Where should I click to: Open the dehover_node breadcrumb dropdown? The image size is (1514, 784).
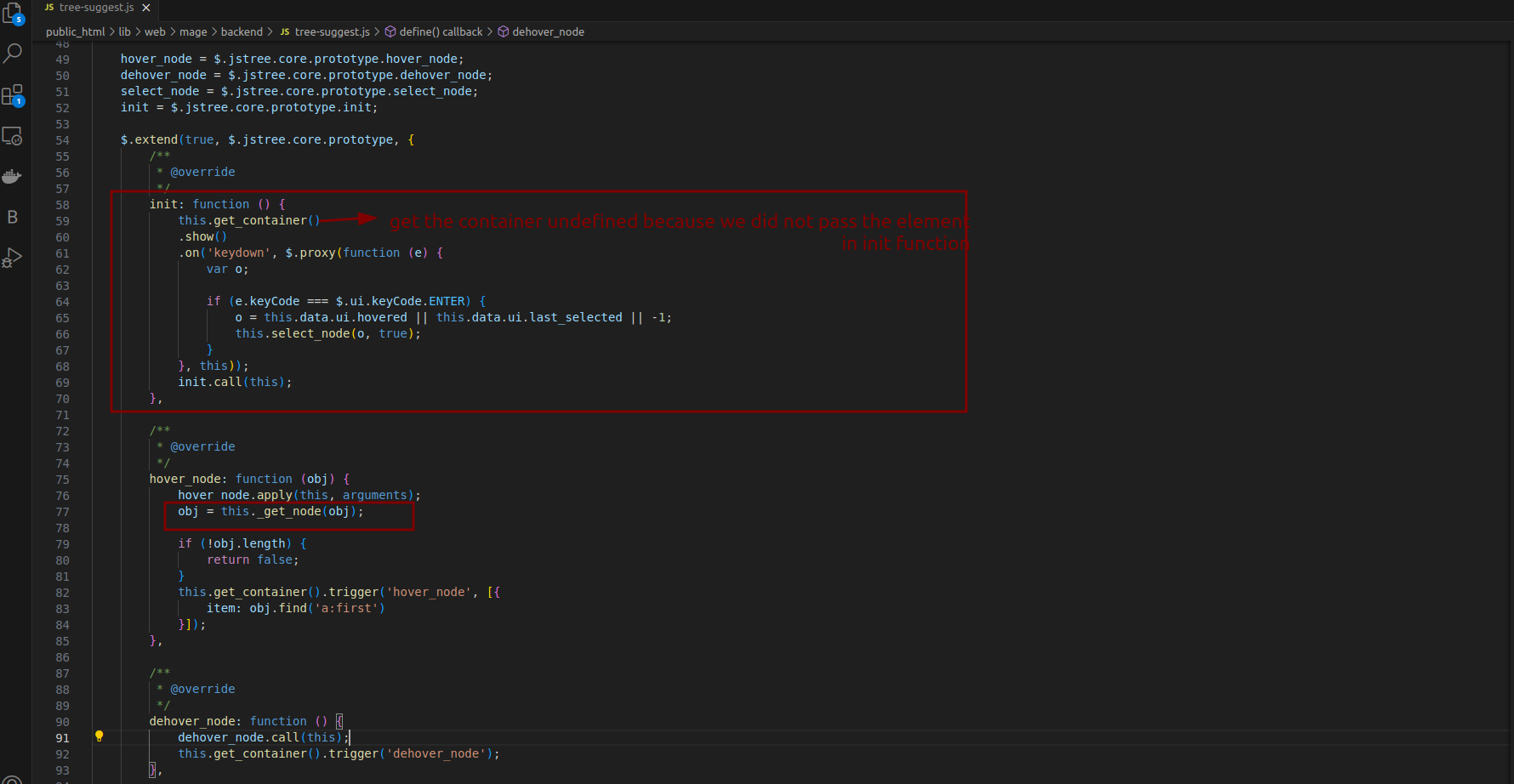pos(548,31)
